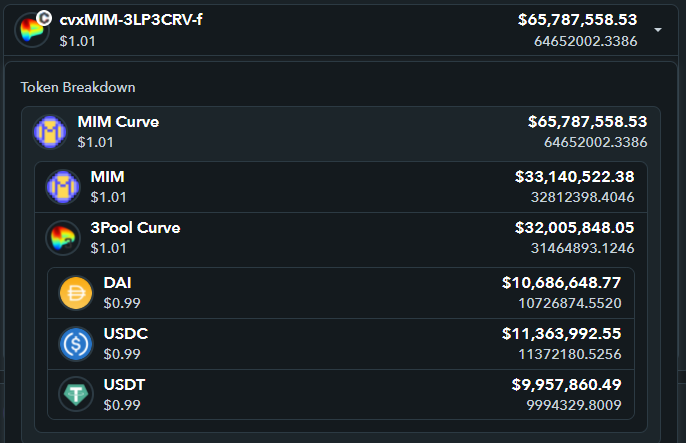Click the $9,957,860.49 USDT value
Image resolution: width=686 pixels, height=443 pixels.
pyautogui.click(x=567, y=384)
